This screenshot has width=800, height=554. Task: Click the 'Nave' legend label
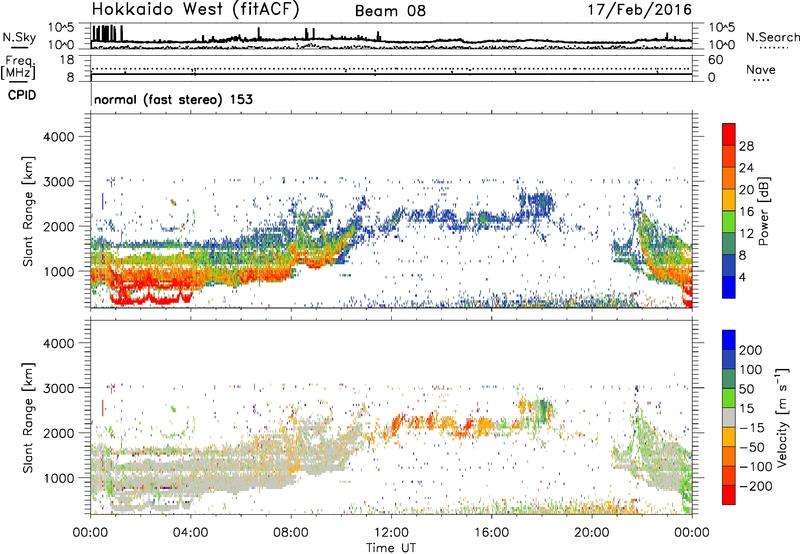click(761, 69)
